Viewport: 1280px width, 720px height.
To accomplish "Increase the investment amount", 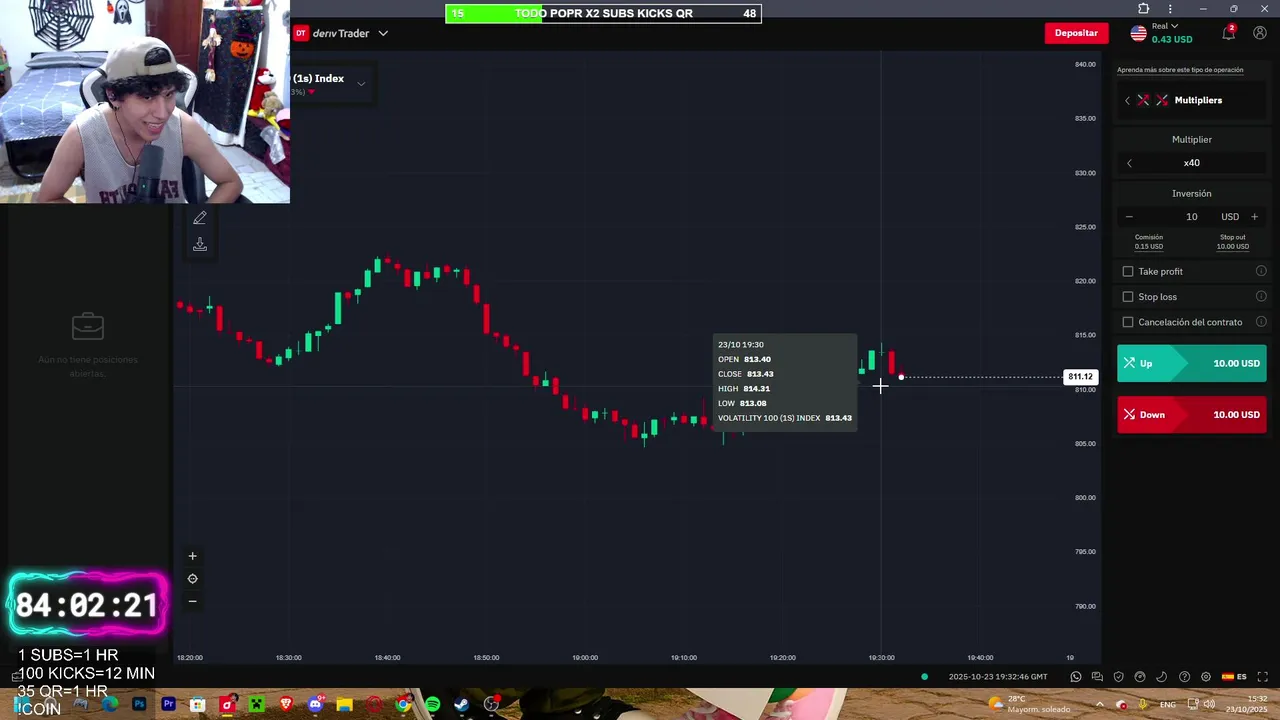I will [x=1255, y=217].
